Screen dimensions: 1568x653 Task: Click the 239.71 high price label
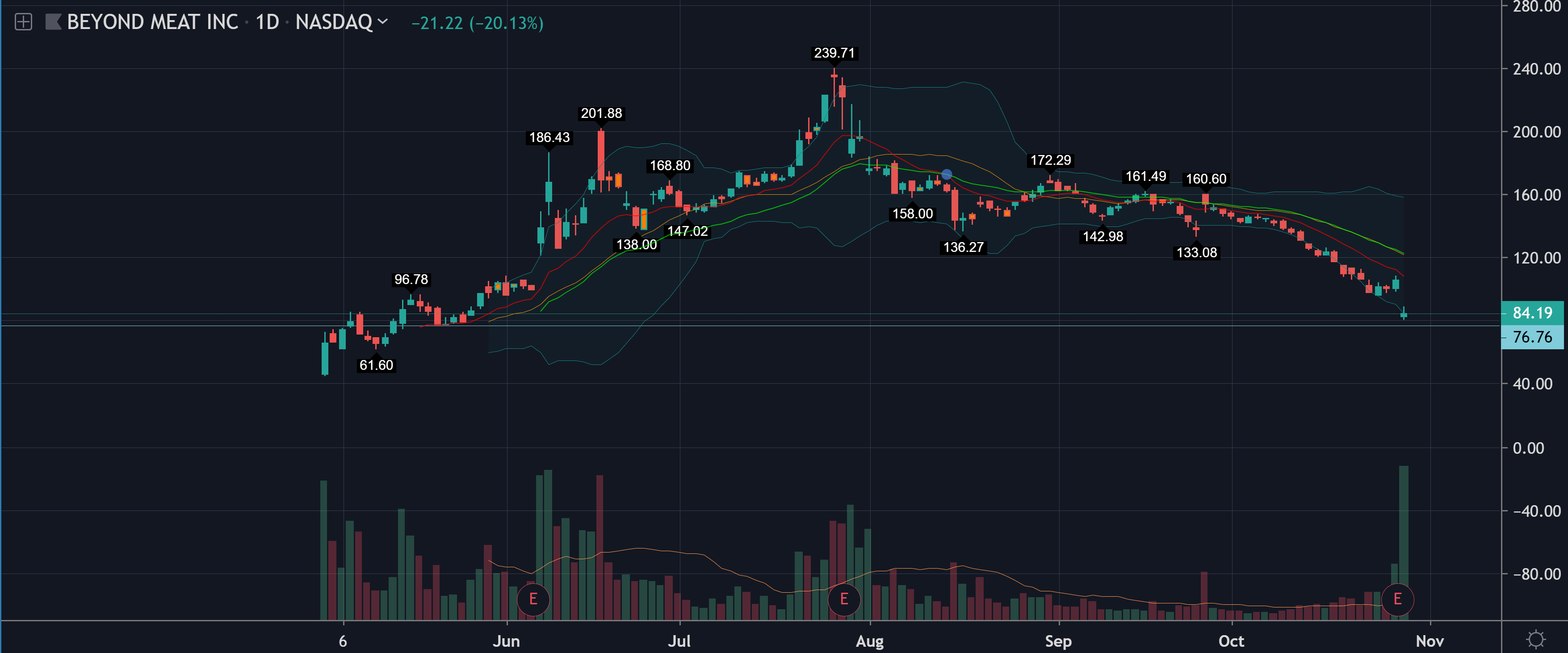pyautogui.click(x=834, y=53)
